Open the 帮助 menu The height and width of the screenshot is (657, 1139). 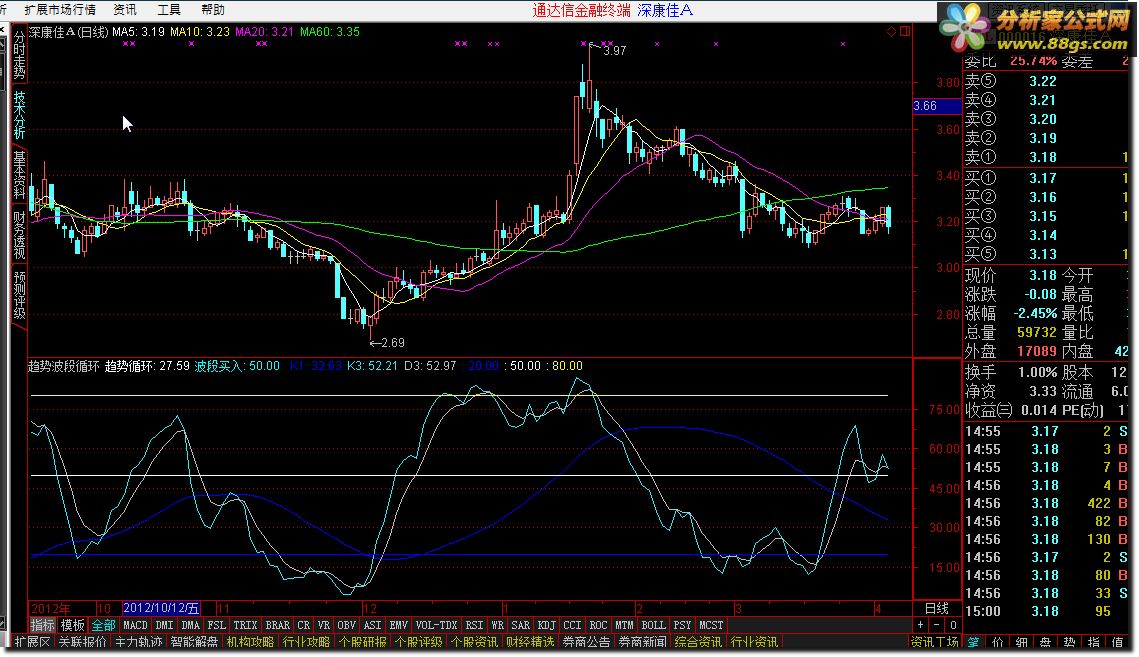click(x=212, y=9)
